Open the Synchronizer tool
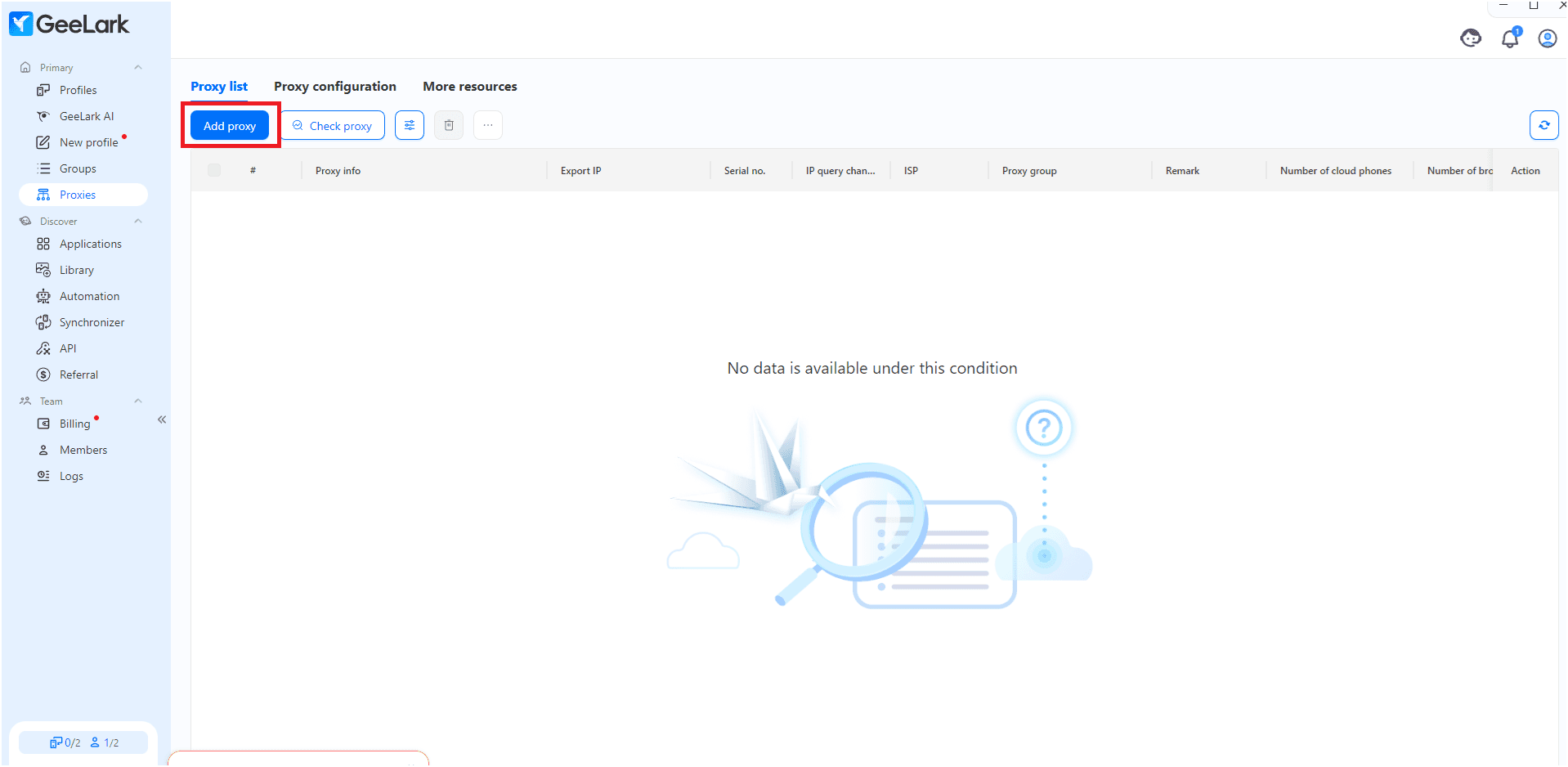The height and width of the screenshot is (767, 1568). pos(91,321)
